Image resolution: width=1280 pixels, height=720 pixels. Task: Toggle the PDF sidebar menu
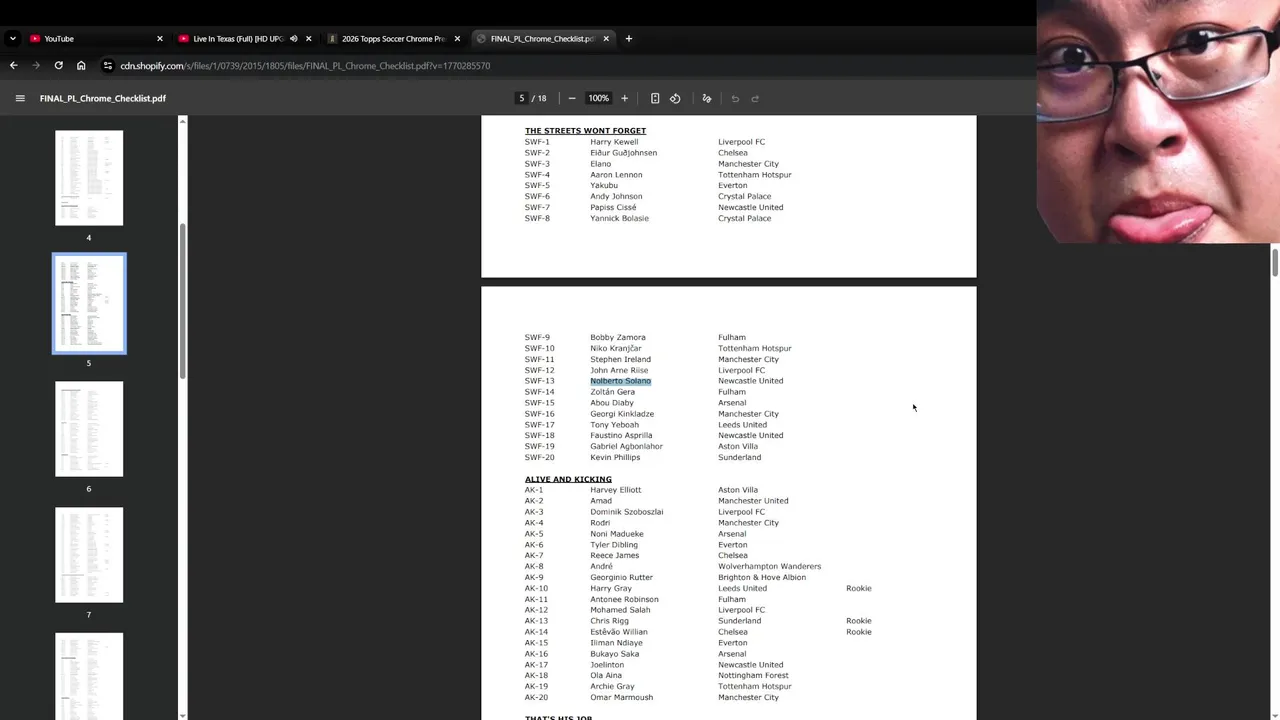click(x=20, y=98)
